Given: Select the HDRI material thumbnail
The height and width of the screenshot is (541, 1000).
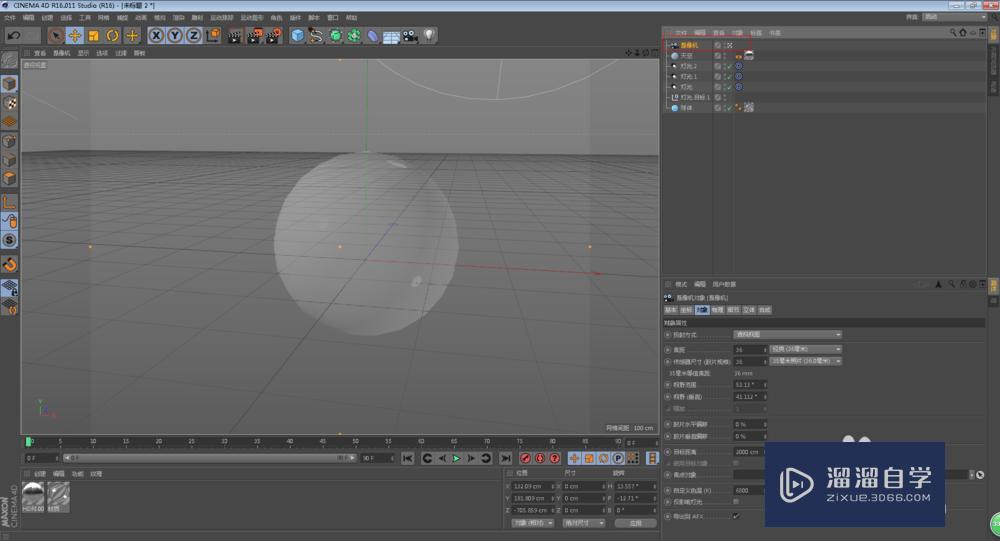Looking at the screenshot, I should tap(33, 496).
